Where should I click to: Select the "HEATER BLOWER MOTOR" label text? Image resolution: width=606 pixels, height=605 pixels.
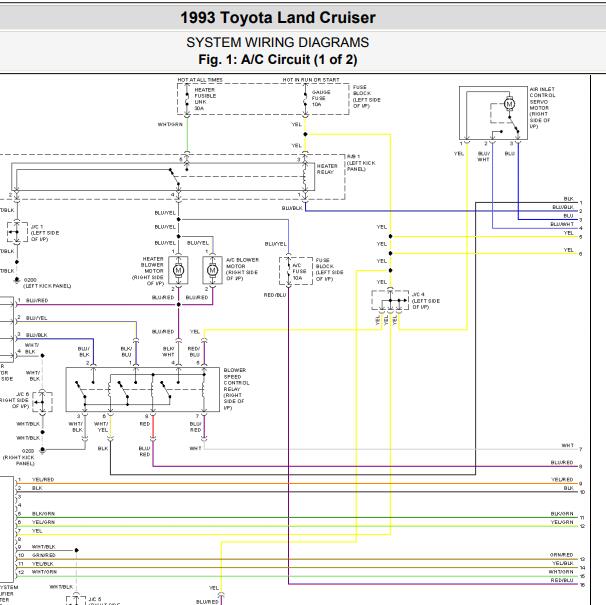[x=148, y=271]
